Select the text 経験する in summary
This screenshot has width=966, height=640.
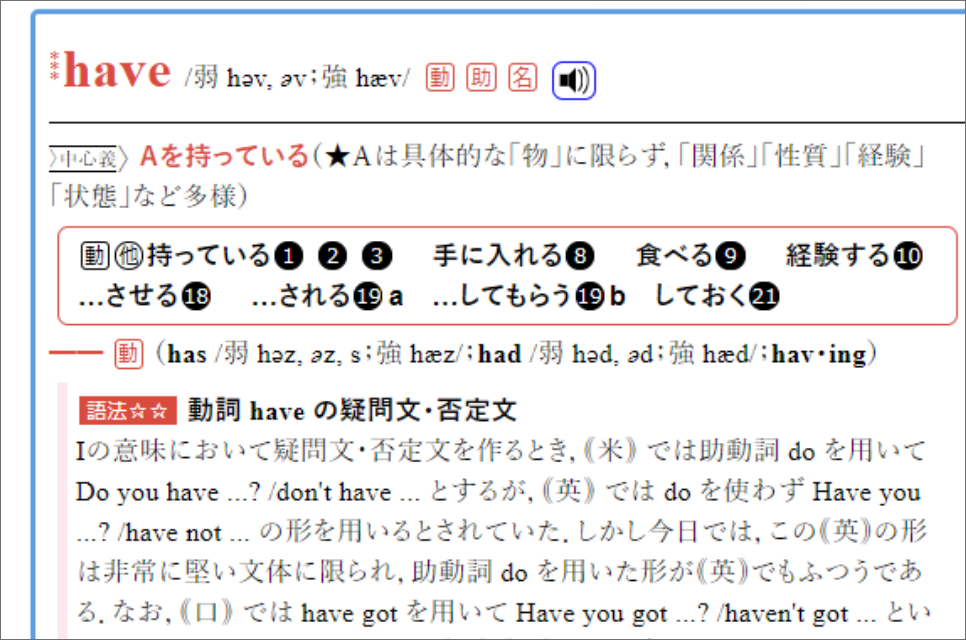[x=838, y=256]
